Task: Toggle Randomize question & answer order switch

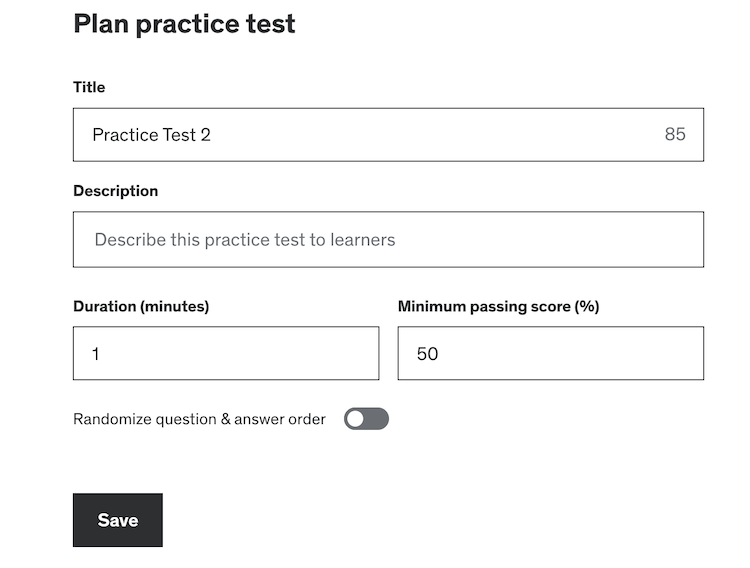Action: (x=366, y=419)
